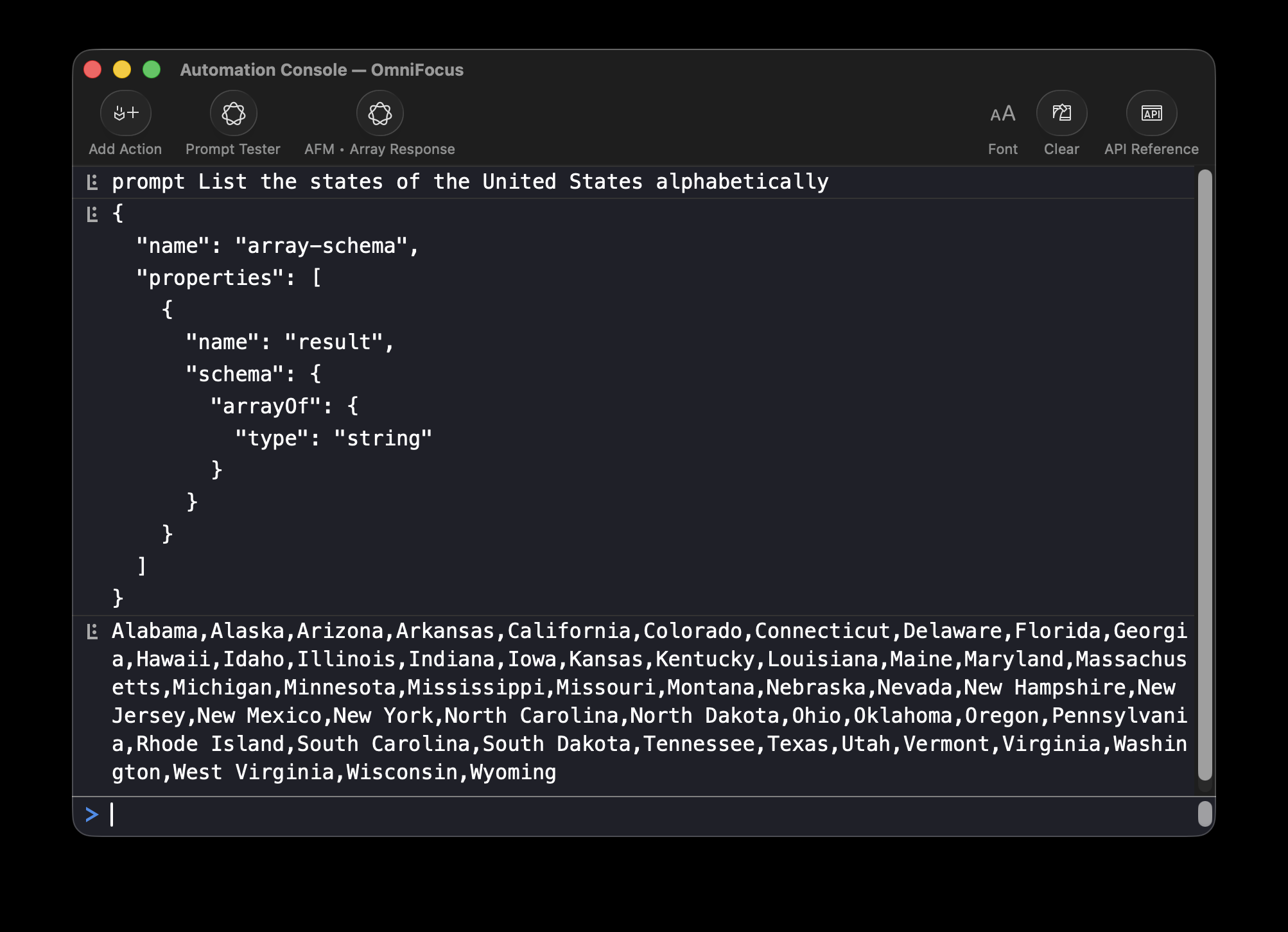Viewport: 1288px width, 932px height.
Task: Click the Add Action toolbar icon
Action: tap(126, 114)
